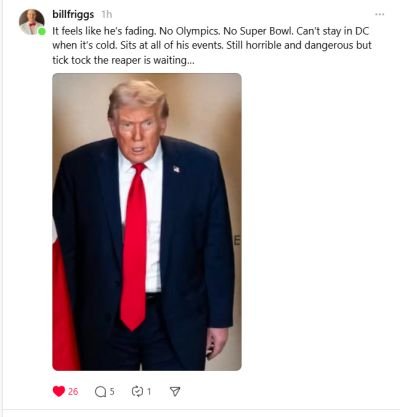This screenshot has height=417, width=400.
Task: Open the three-dot more options menu
Action: pyautogui.click(x=380, y=14)
